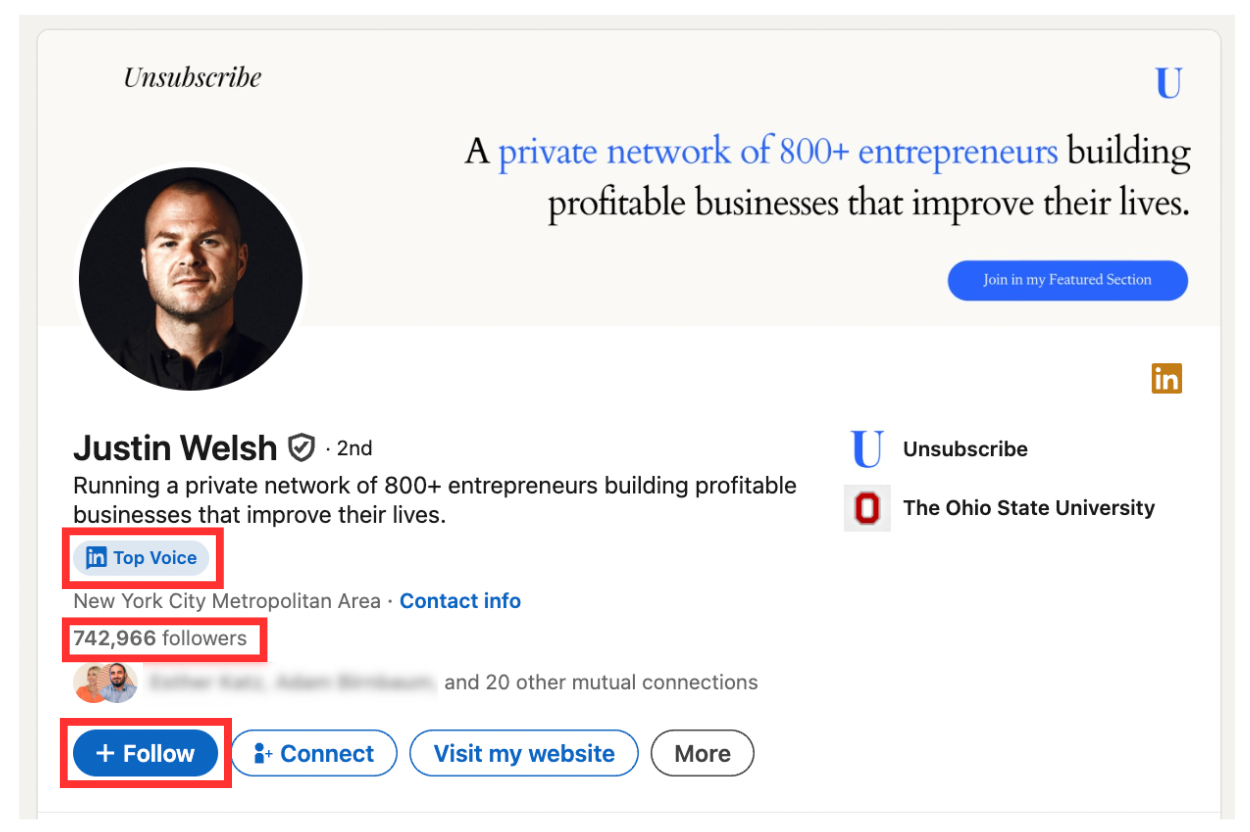Viewport: 1250px width, 832px height.
Task: Click the verified shield badge beside the name
Action: pos(301,447)
